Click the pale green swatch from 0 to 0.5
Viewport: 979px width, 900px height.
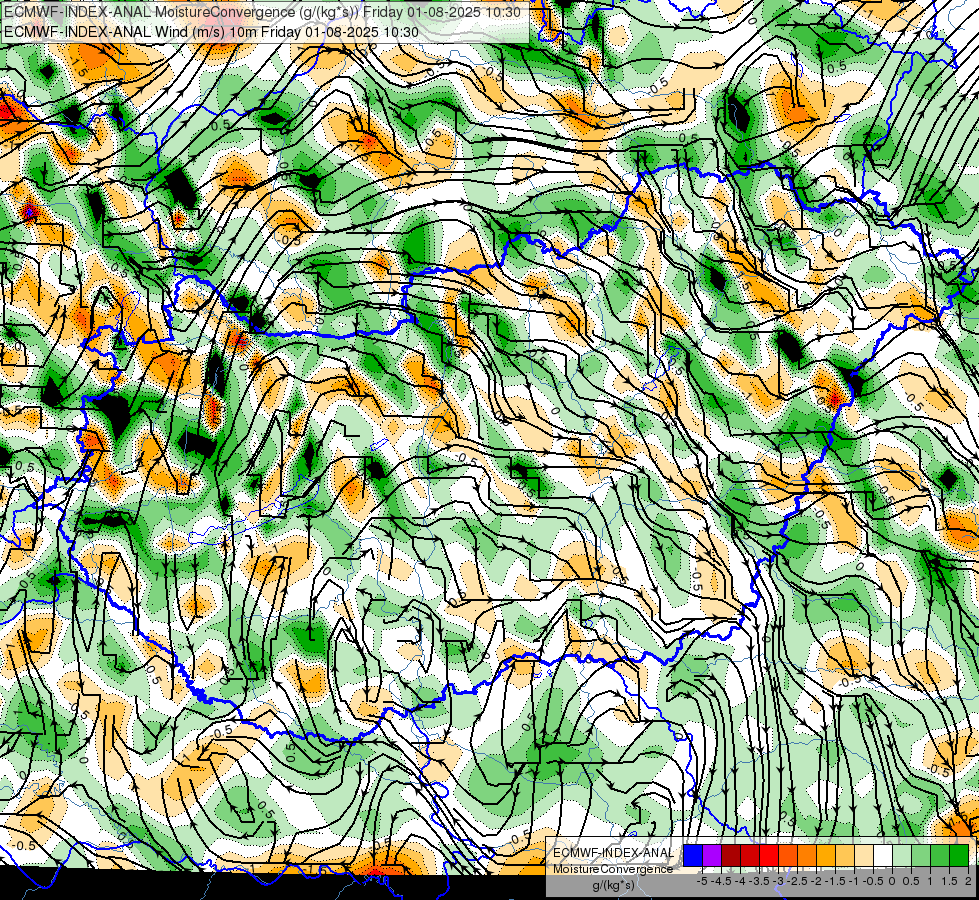(x=902, y=855)
